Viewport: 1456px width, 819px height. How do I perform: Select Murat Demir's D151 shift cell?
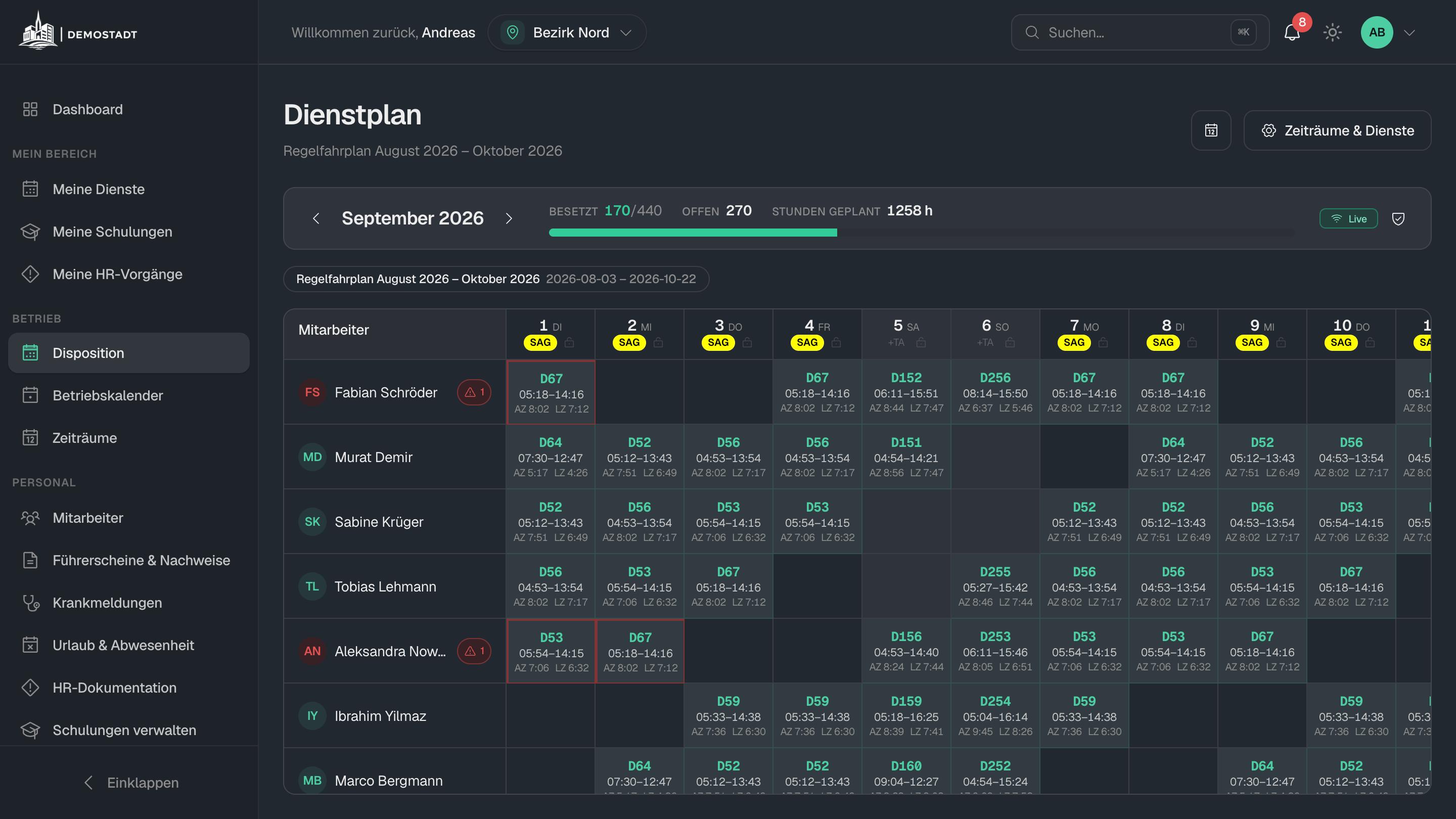[x=906, y=457]
